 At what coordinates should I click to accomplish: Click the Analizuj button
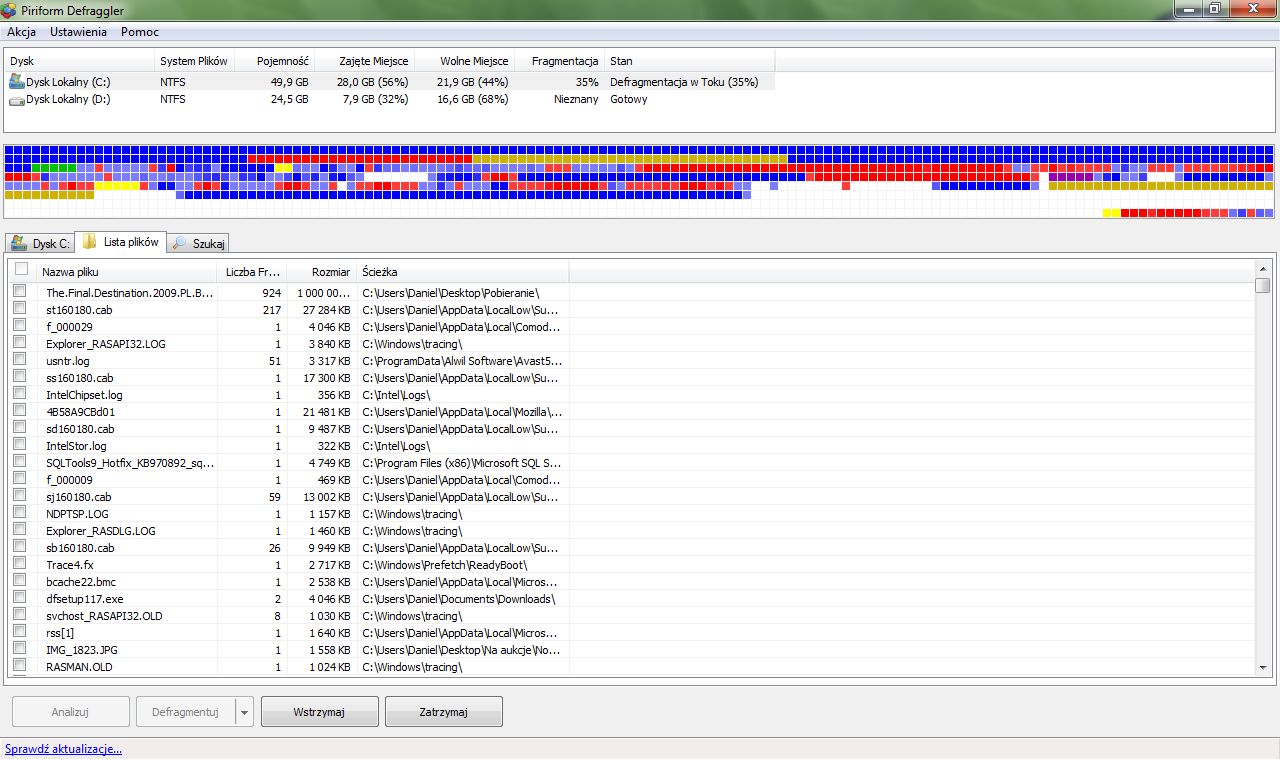click(x=70, y=712)
